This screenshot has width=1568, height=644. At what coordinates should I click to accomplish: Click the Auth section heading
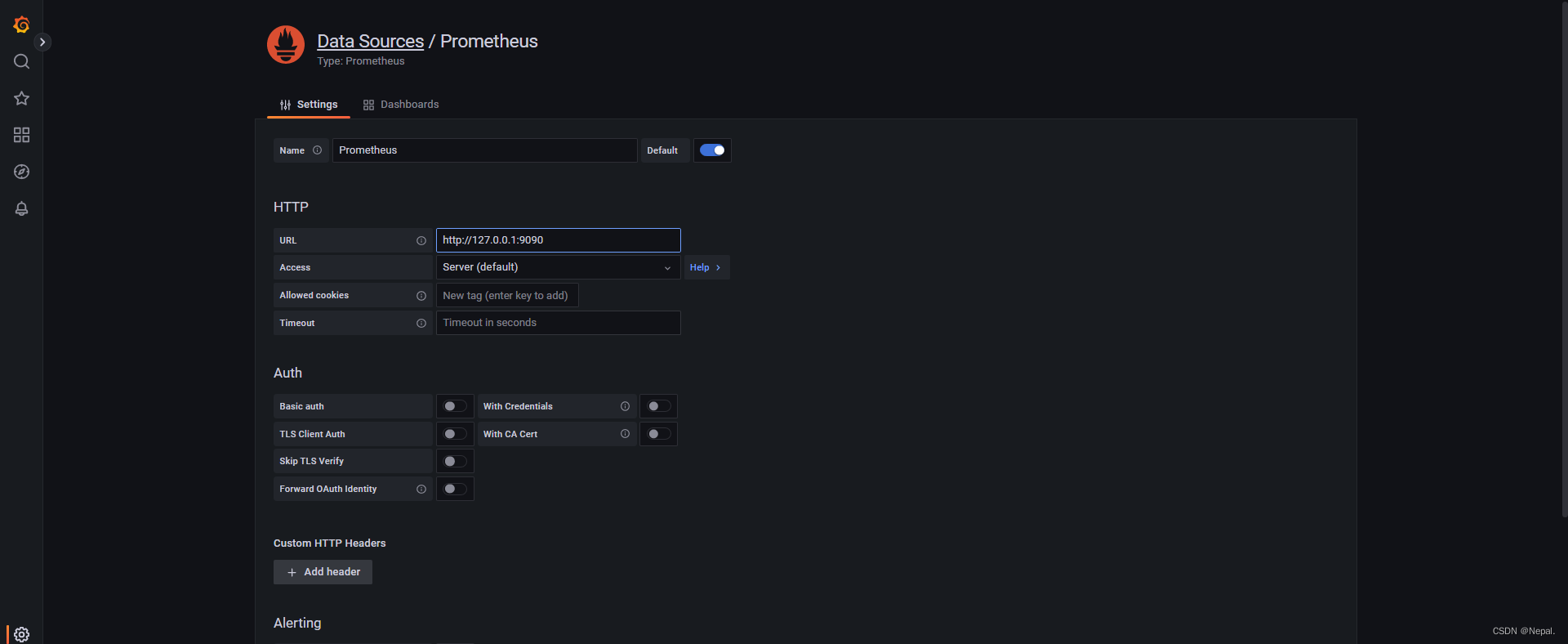tap(287, 373)
